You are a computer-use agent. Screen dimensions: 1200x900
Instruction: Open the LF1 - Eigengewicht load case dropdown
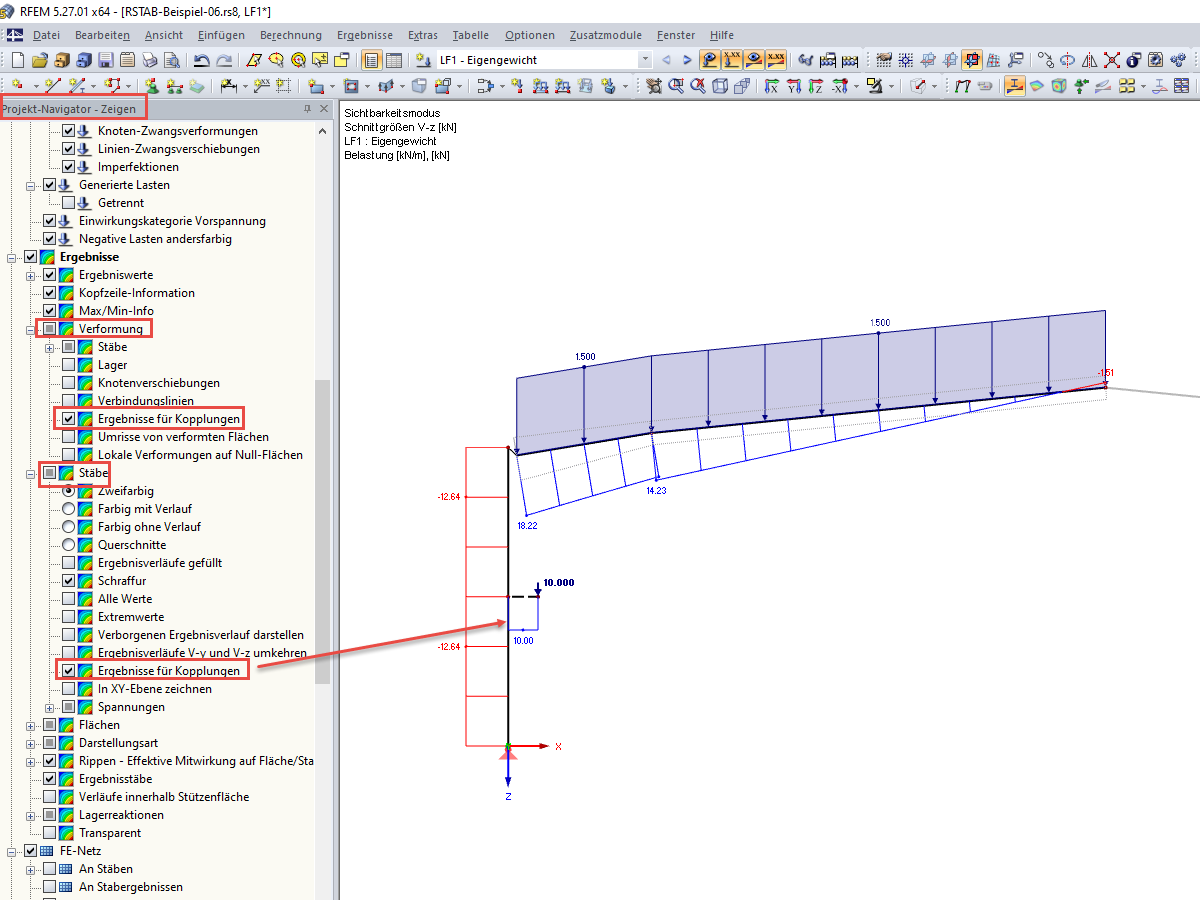click(645, 60)
